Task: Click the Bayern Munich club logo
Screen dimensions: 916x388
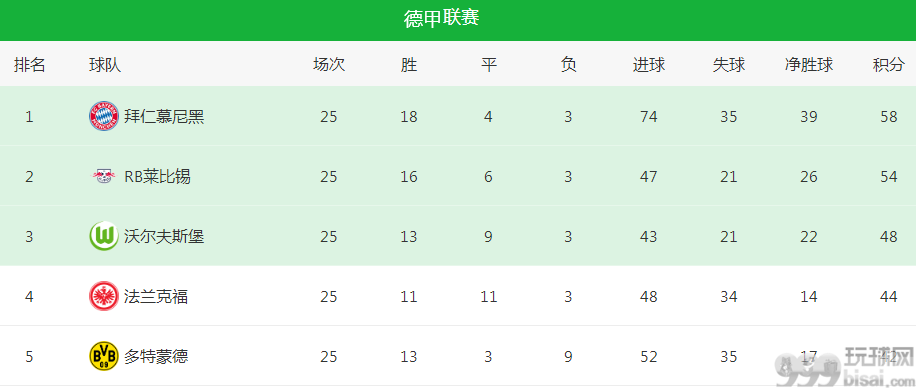Action: tap(103, 116)
